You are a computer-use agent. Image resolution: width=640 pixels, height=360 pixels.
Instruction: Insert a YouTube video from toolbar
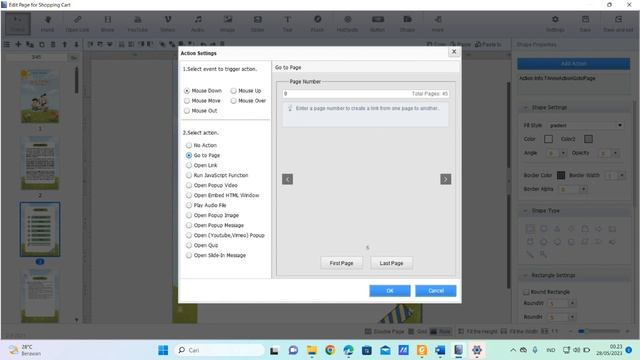click(138, 23)
